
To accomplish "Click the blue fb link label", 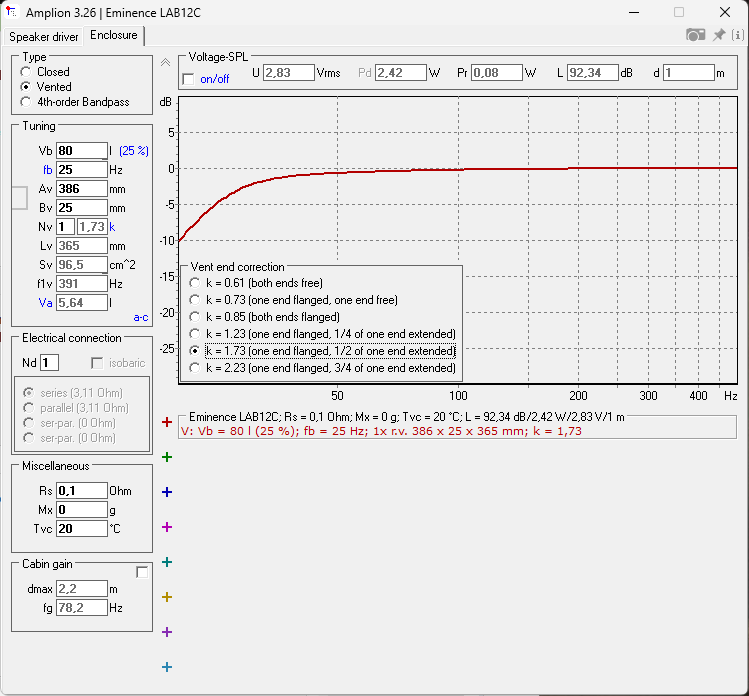I will (x=47, y=170).
